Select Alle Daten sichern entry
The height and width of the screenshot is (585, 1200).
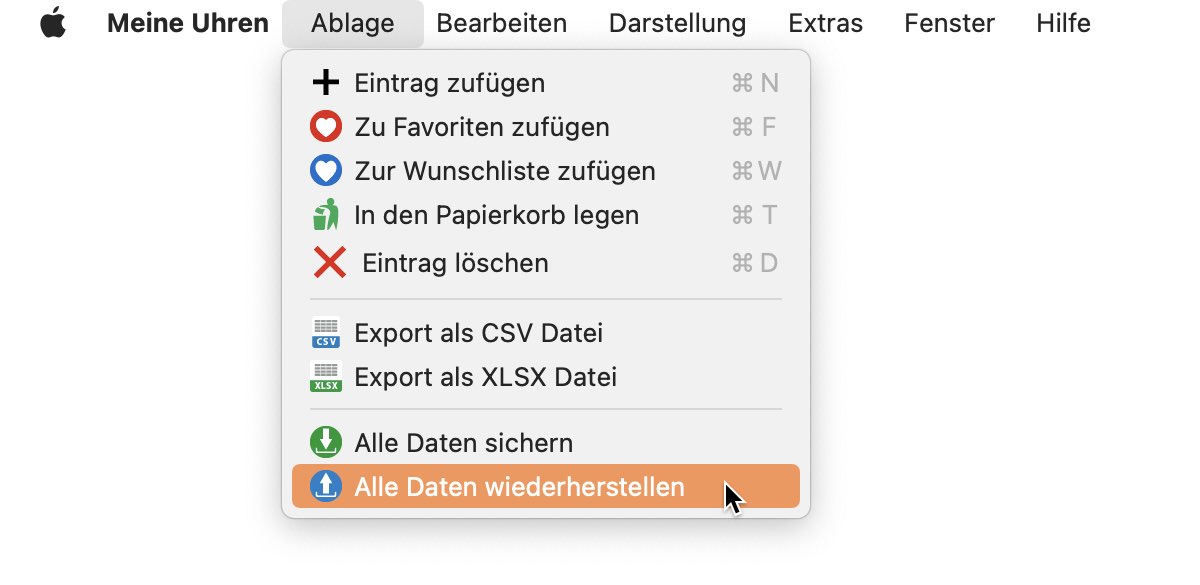pyautogui.click(x=546, y=442)
